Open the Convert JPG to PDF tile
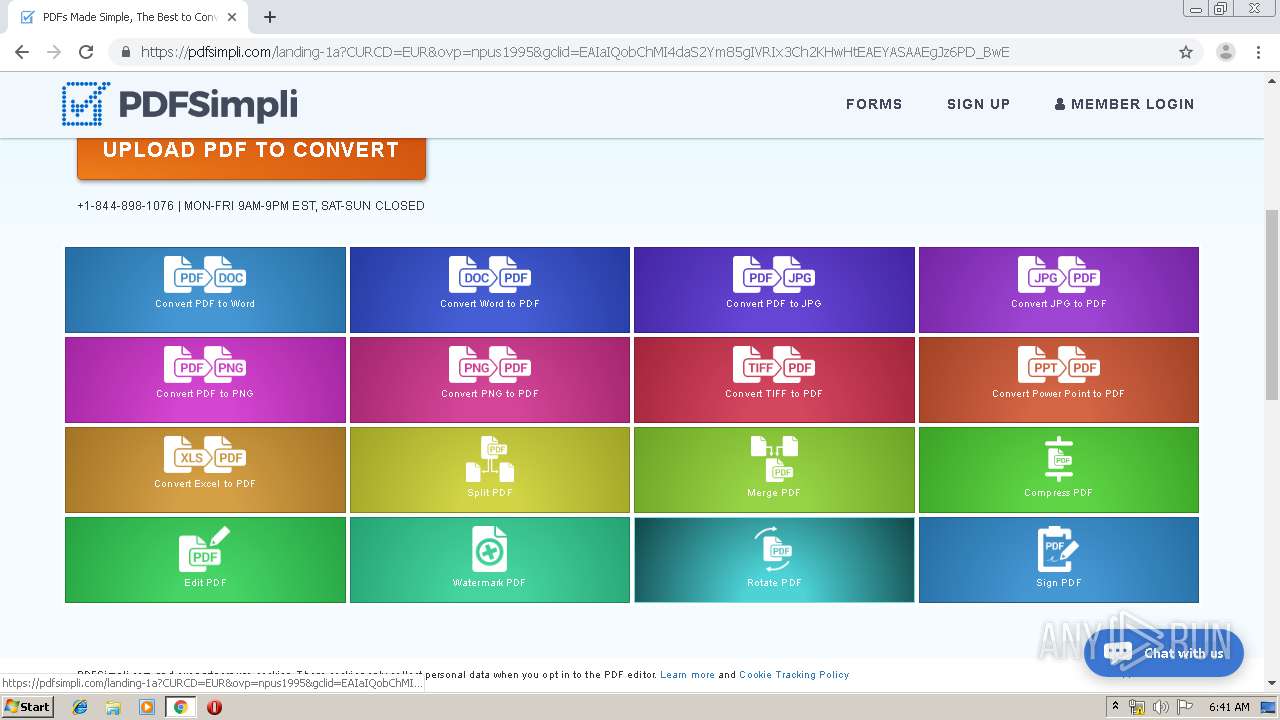 click(x=1059, y=290)
